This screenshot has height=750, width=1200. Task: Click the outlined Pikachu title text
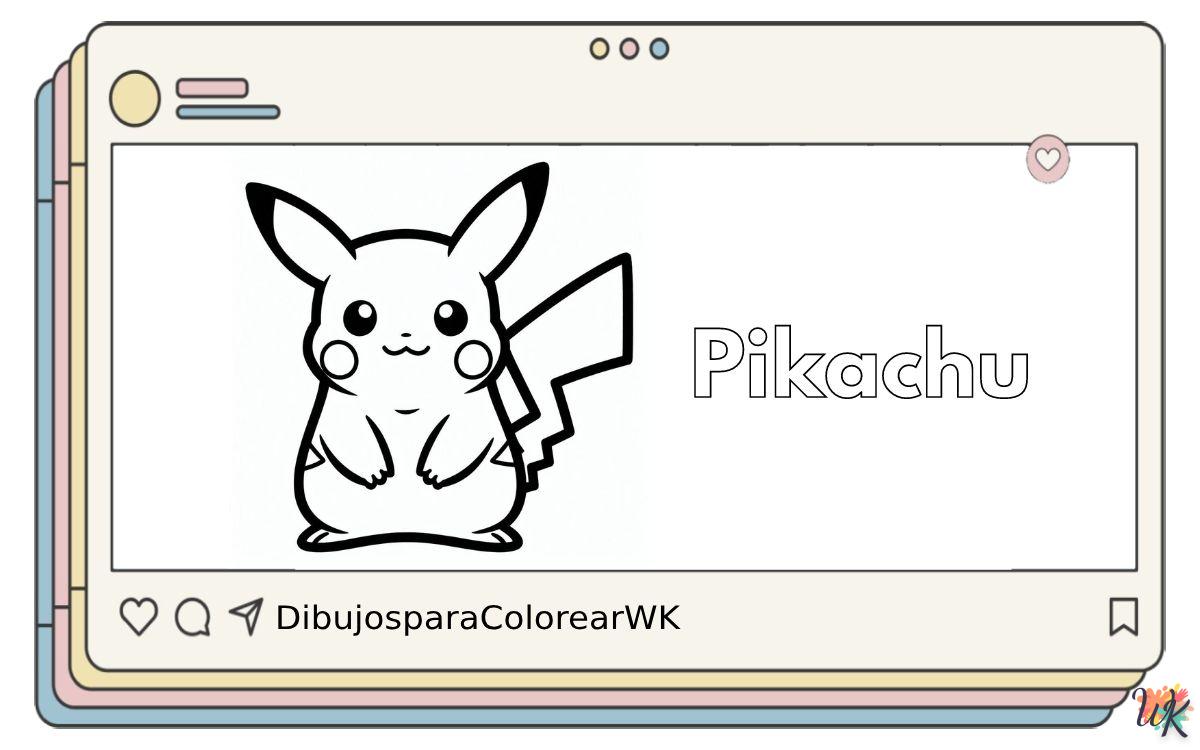860,364
